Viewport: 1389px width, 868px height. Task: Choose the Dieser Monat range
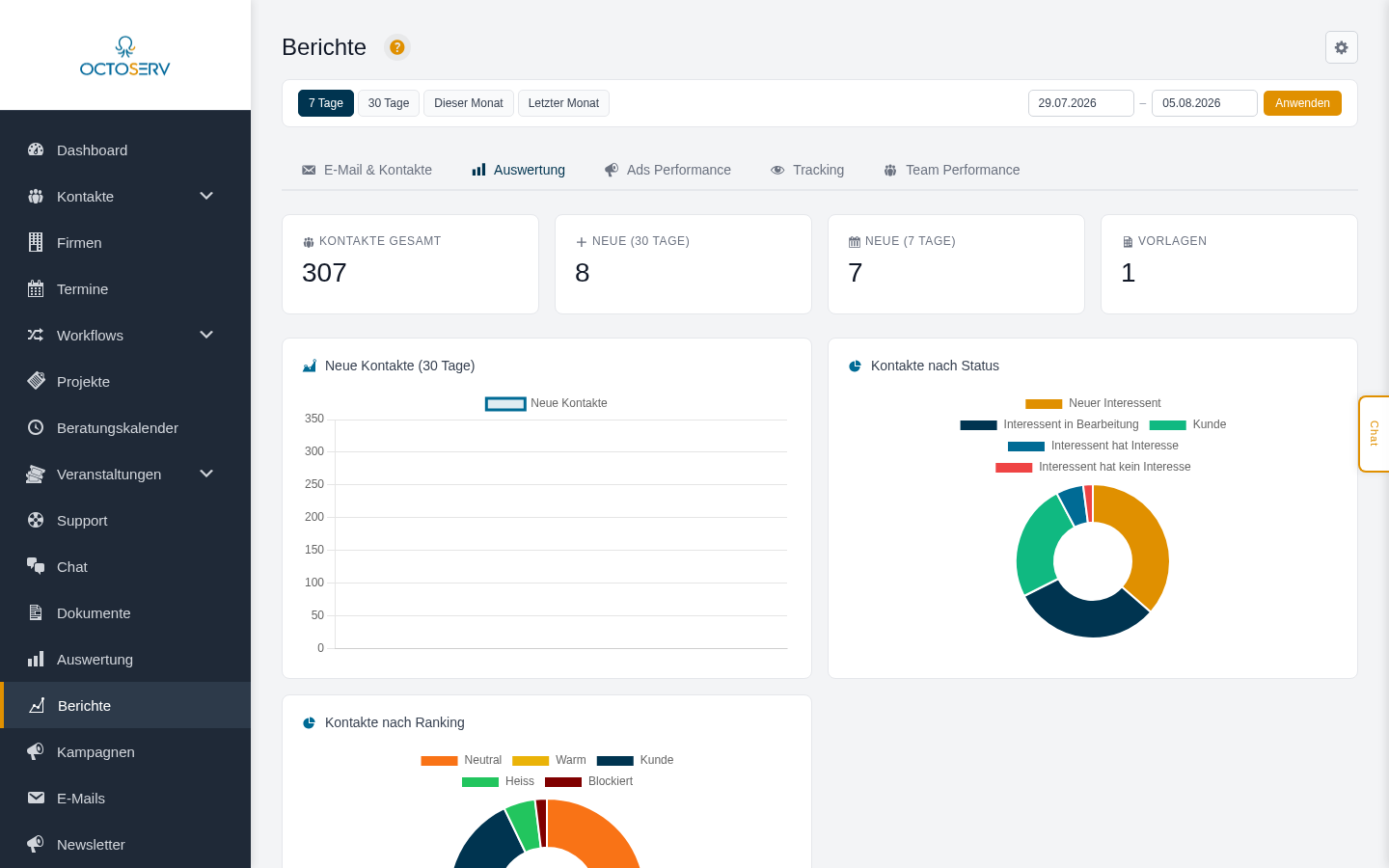pyautogui.click(x=469, y=103)
